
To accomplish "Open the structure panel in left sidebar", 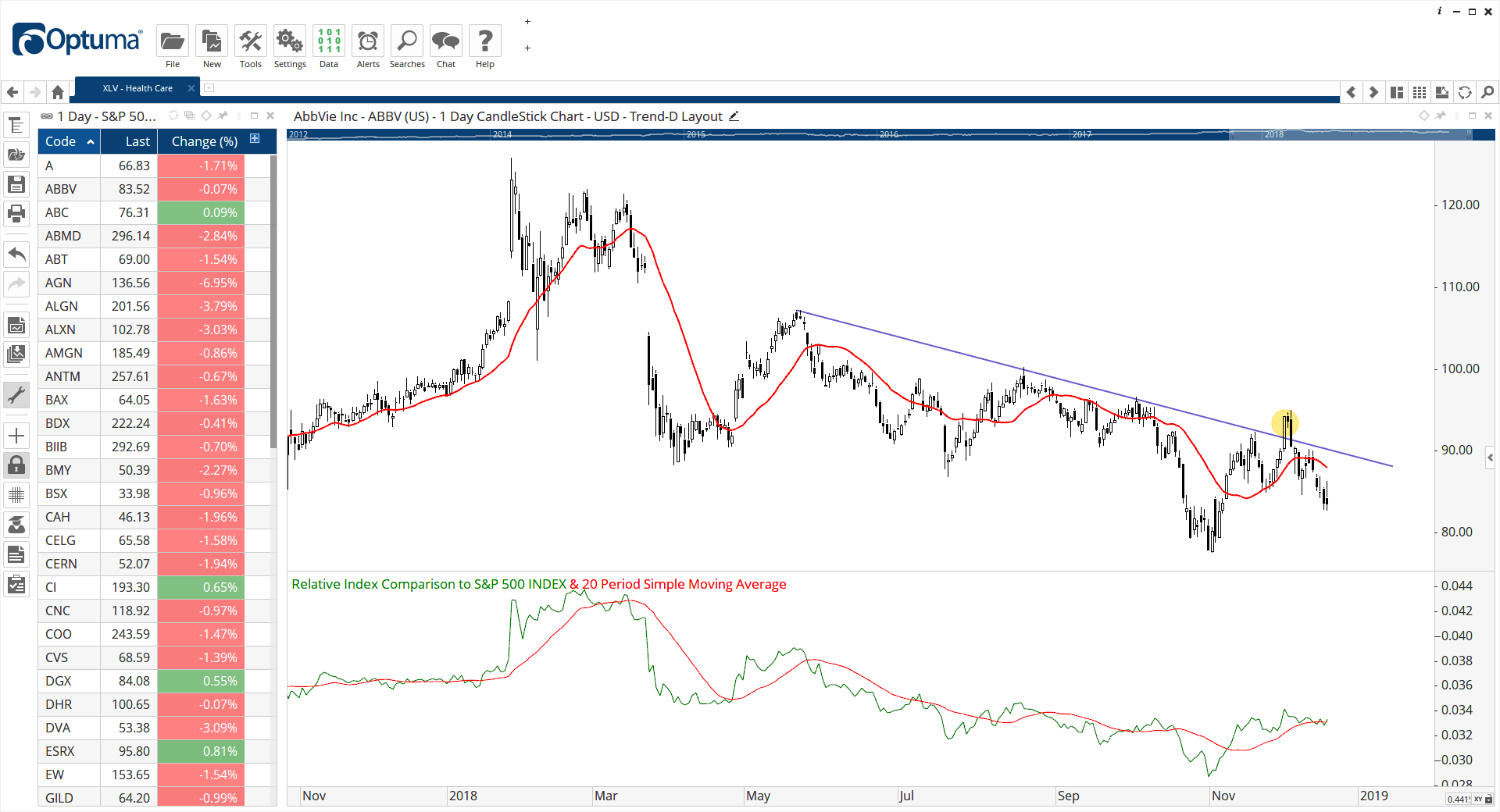I will (16, 125).
